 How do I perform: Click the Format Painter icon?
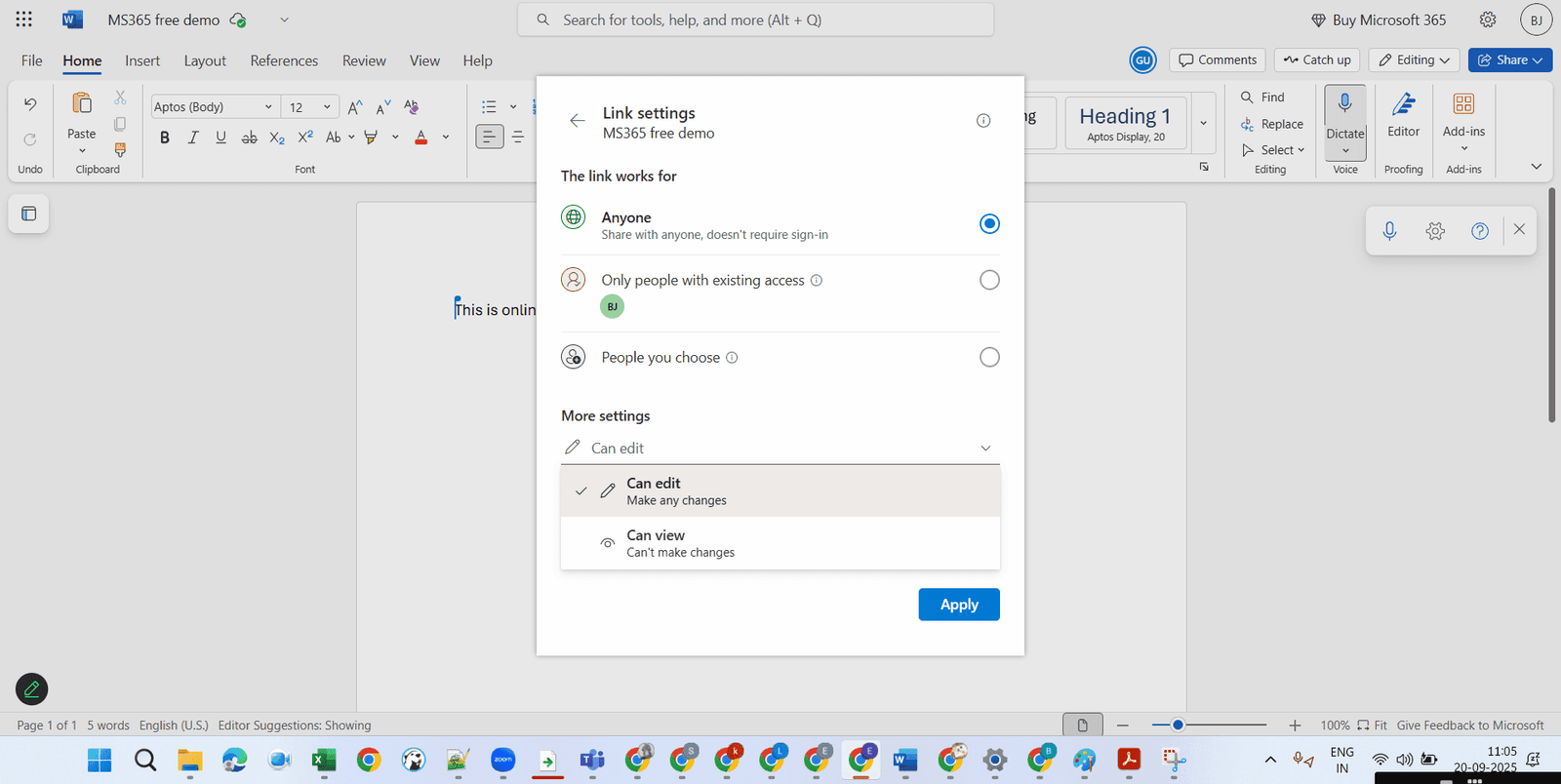click(120, 150)
